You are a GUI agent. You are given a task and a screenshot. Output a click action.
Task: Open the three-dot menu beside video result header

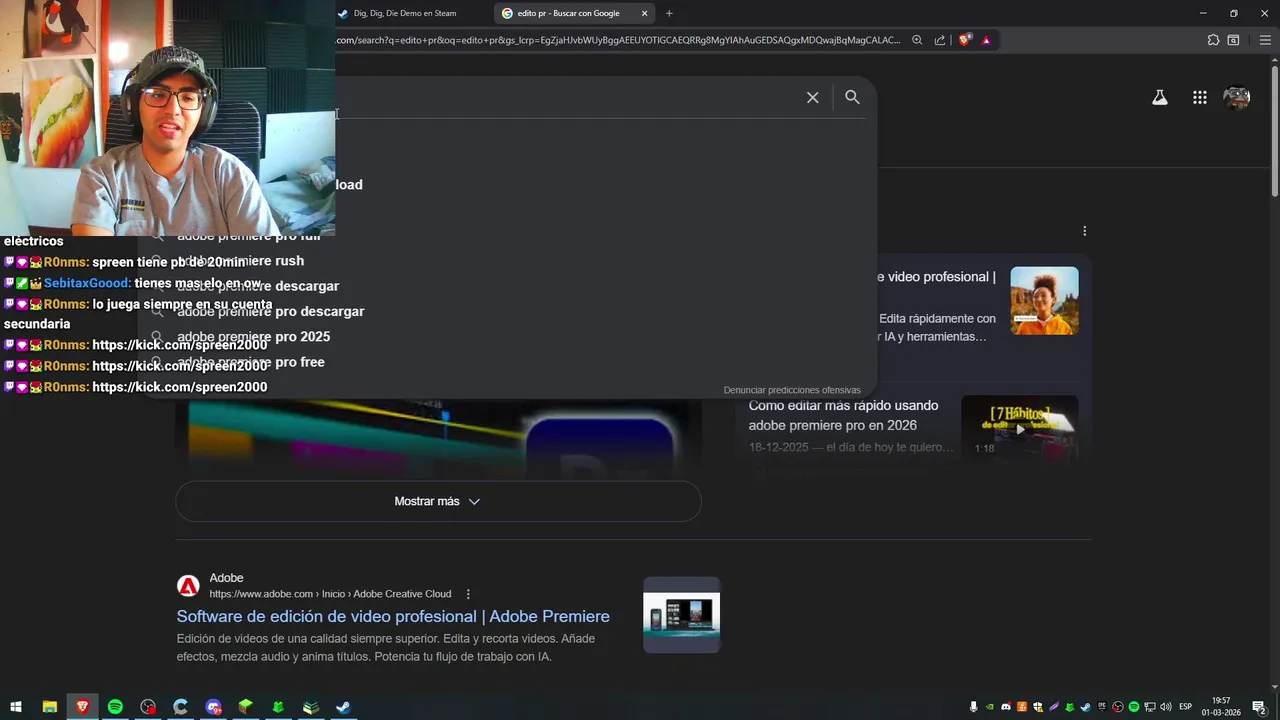tap(1084, 231)
